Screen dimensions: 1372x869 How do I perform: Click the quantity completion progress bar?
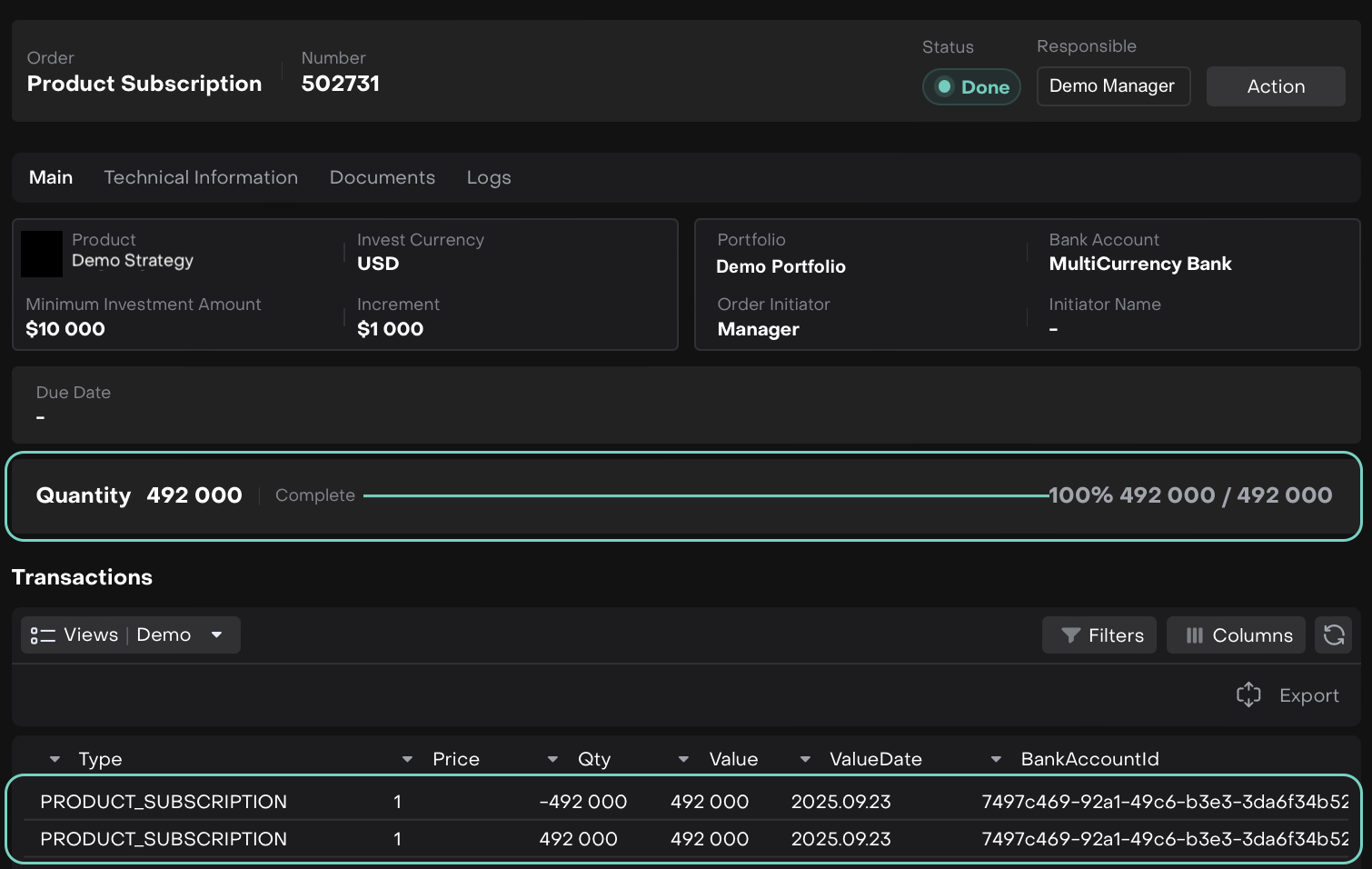point(705,496)
